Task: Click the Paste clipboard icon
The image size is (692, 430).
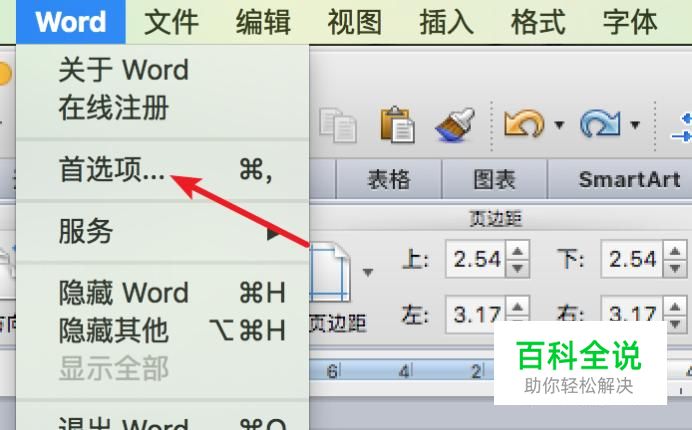Action: [397, 124]
